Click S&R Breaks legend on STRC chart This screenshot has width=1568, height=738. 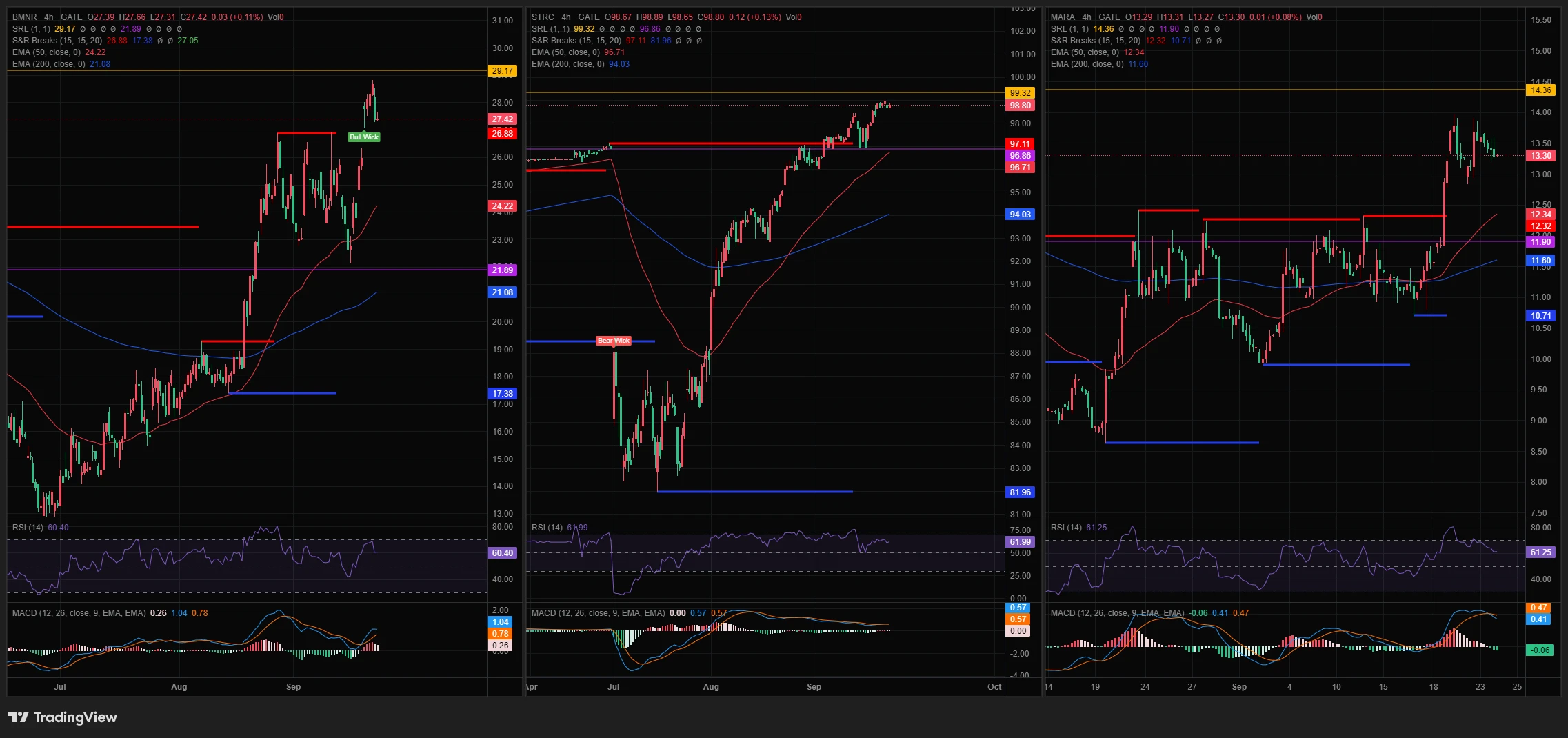(x=576, y=41)
